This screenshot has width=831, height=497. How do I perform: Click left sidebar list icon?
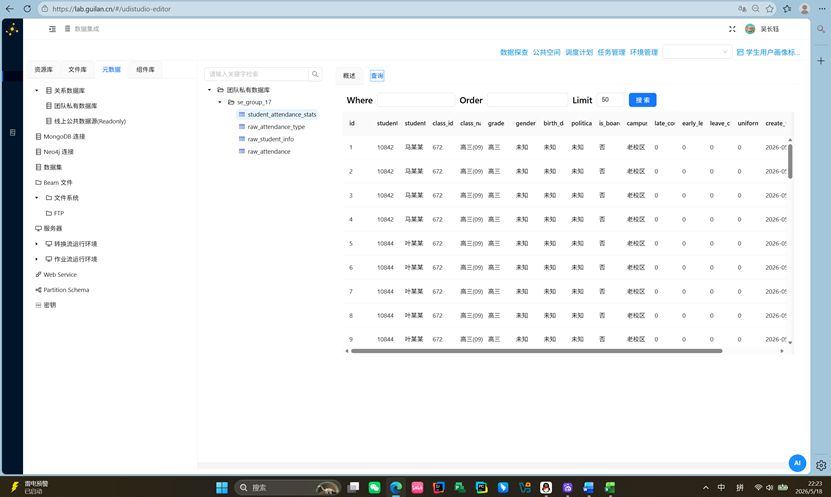click(x=13, y=132)
